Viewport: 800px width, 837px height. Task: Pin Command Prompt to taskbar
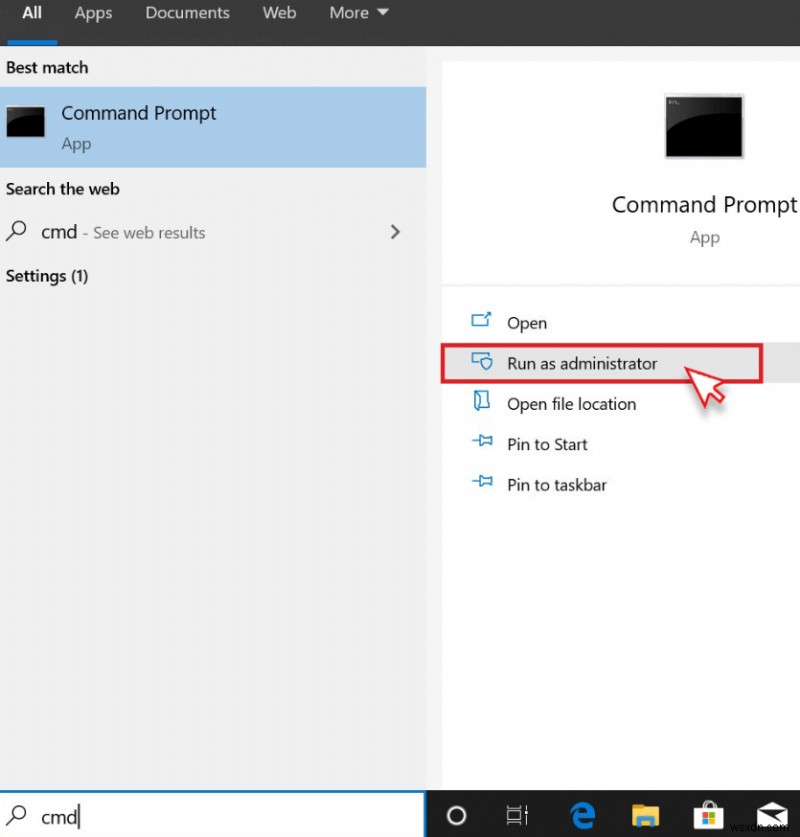pos(556,484)
